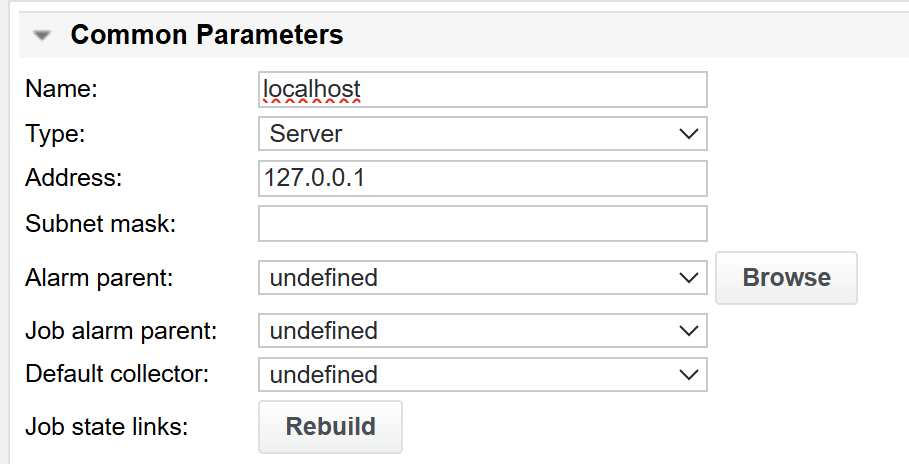Click the "Job state links:" label

pyautogui.click(x=107, y=426)
